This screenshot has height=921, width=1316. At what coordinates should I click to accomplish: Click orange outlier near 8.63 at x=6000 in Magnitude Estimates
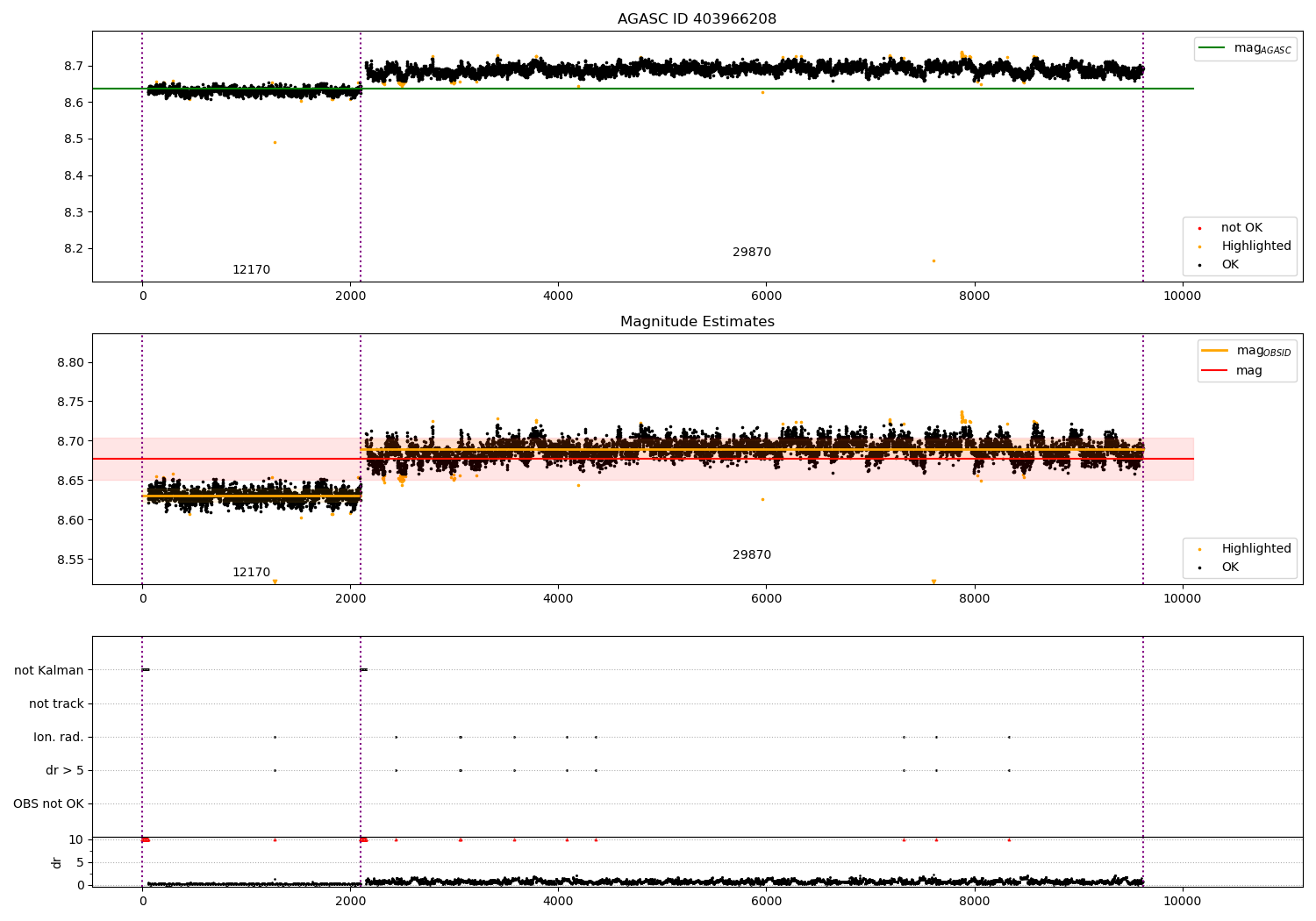point(762,499)
